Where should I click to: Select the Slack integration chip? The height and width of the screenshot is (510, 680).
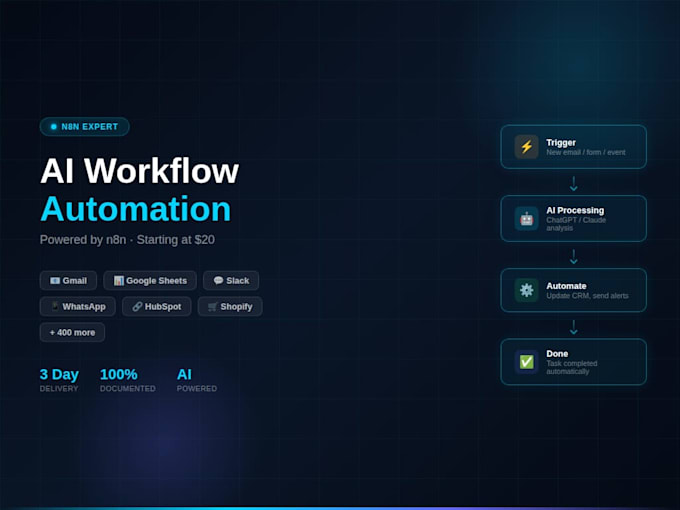coord(231,281)
